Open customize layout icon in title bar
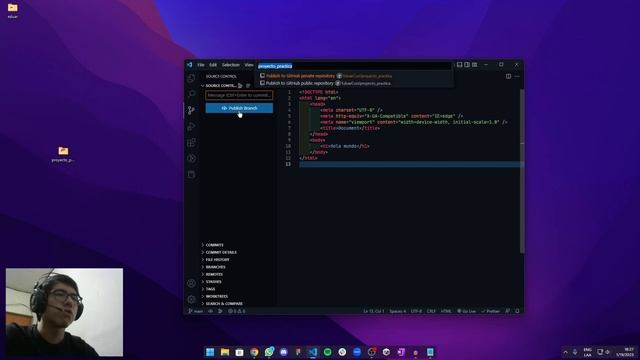The image size is (640, 360). point(474,64)
